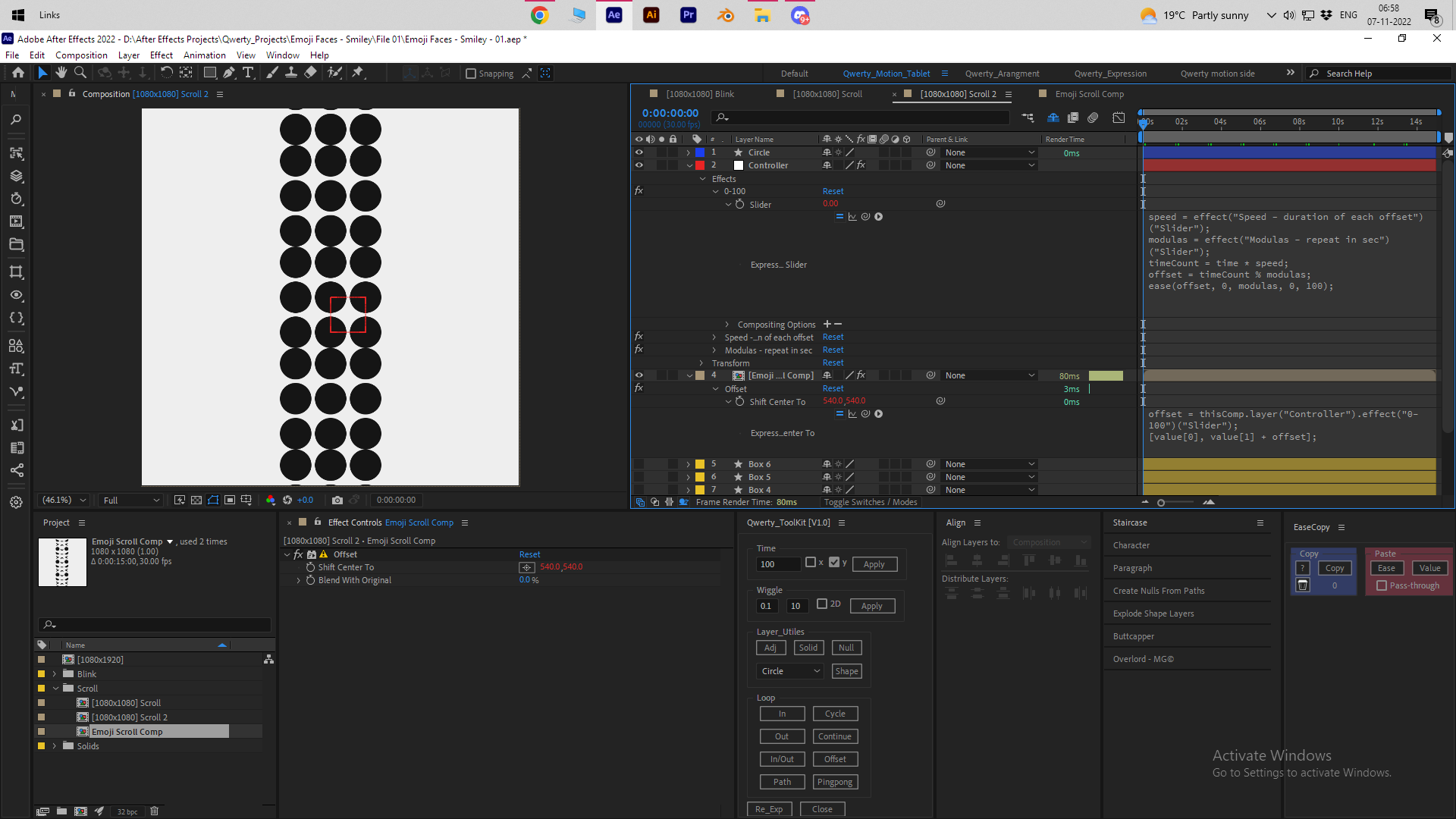Create a new folder in Project panel
Image resolution: width=1456 pixels, height=819 pixels.
(x=61, y=811)
